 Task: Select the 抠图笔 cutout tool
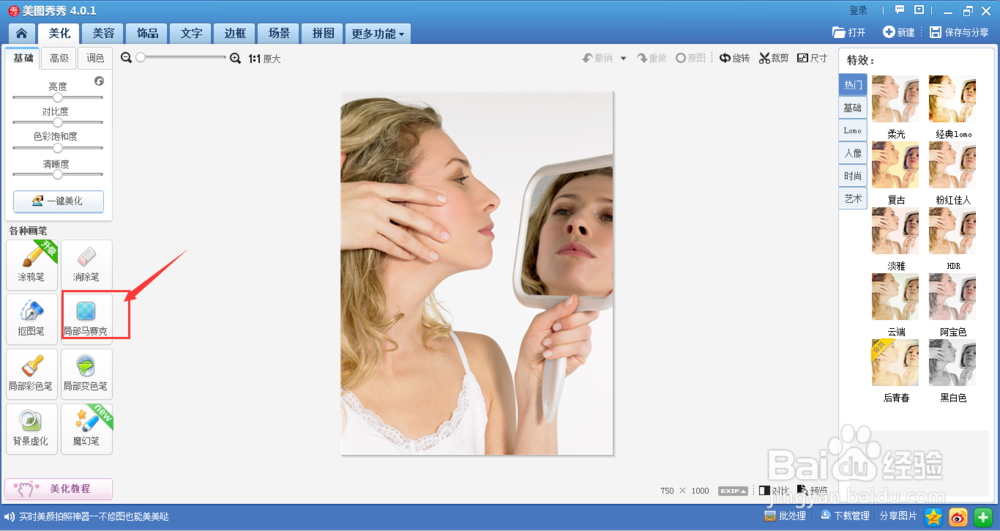[32, 319]
